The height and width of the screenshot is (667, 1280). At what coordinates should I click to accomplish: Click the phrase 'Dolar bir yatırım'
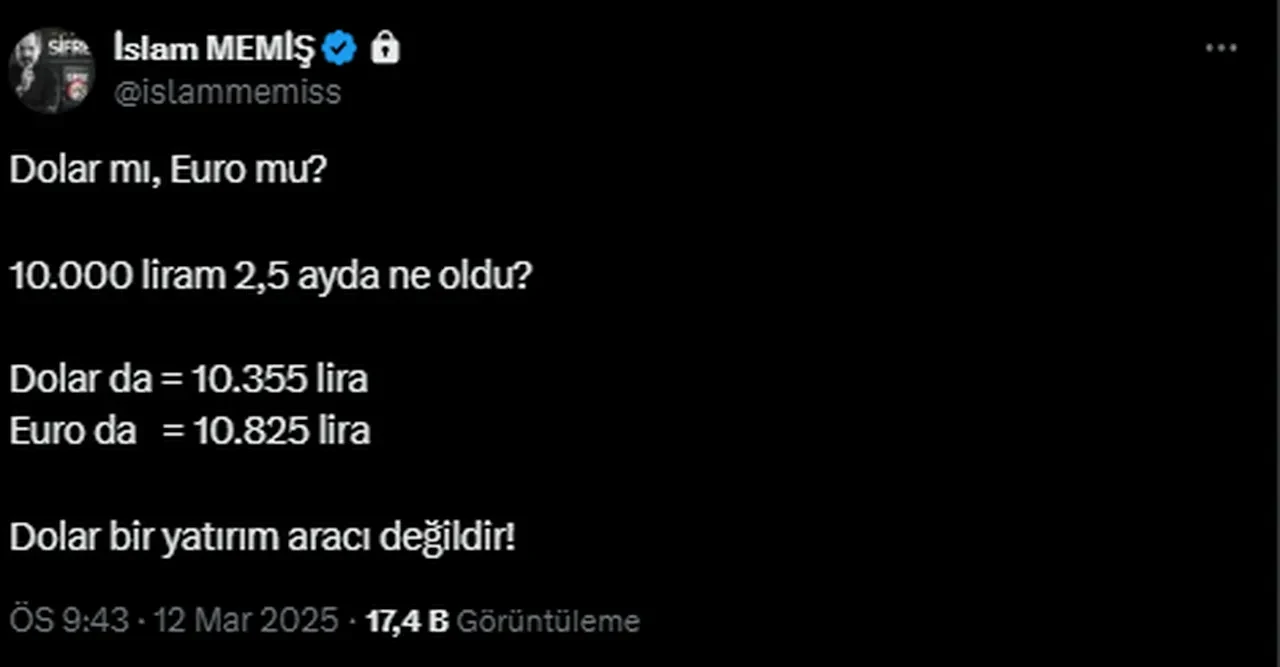pyautogui.click(x=139, y=539)
